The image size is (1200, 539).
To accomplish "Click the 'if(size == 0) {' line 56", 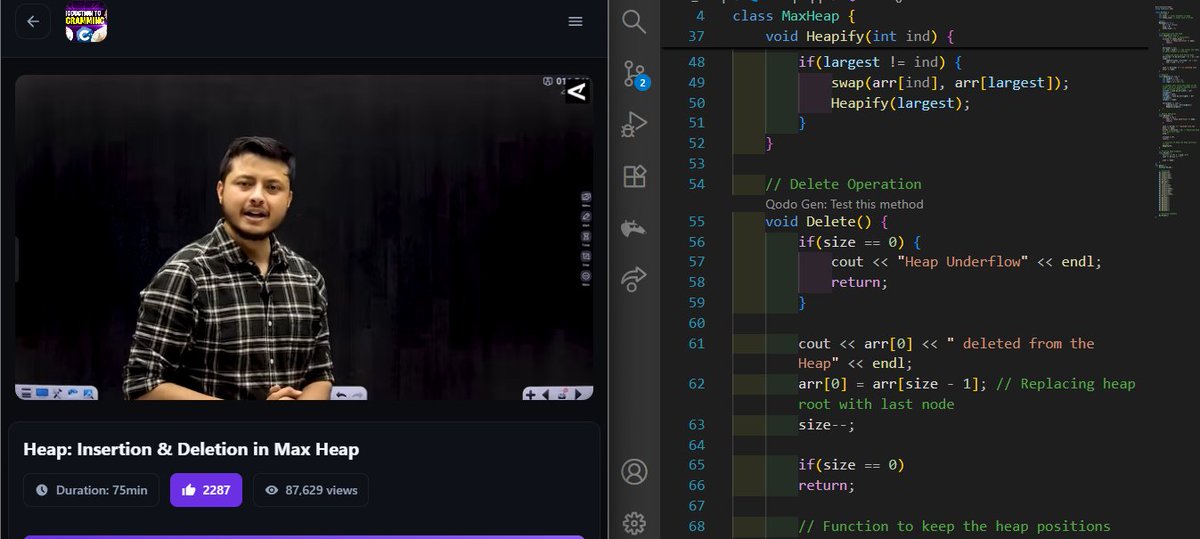I will coord(860,242).
